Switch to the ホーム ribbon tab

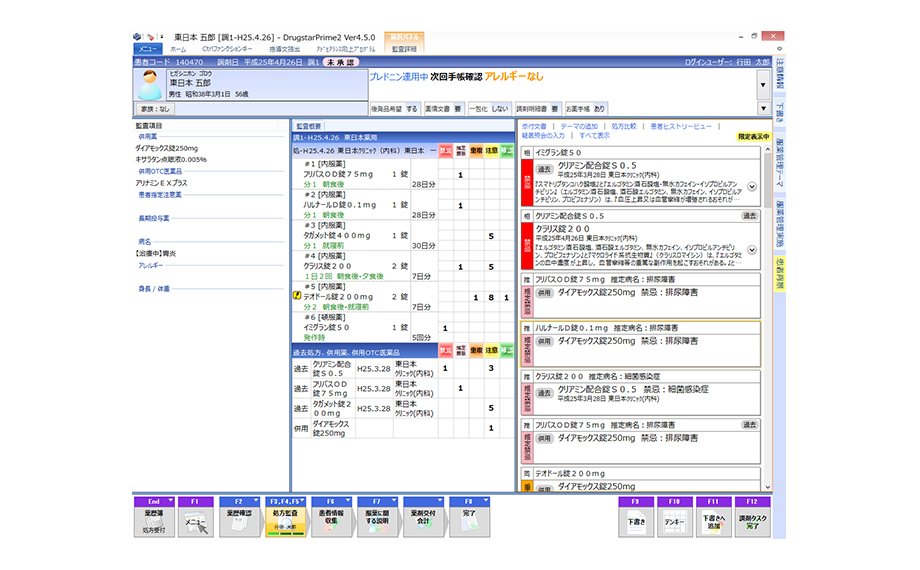[177, 48]
